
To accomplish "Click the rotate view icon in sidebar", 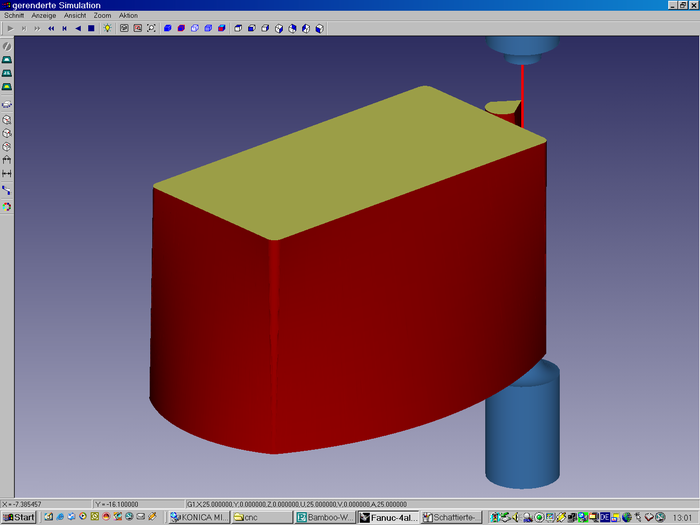I will click(7, 46).
